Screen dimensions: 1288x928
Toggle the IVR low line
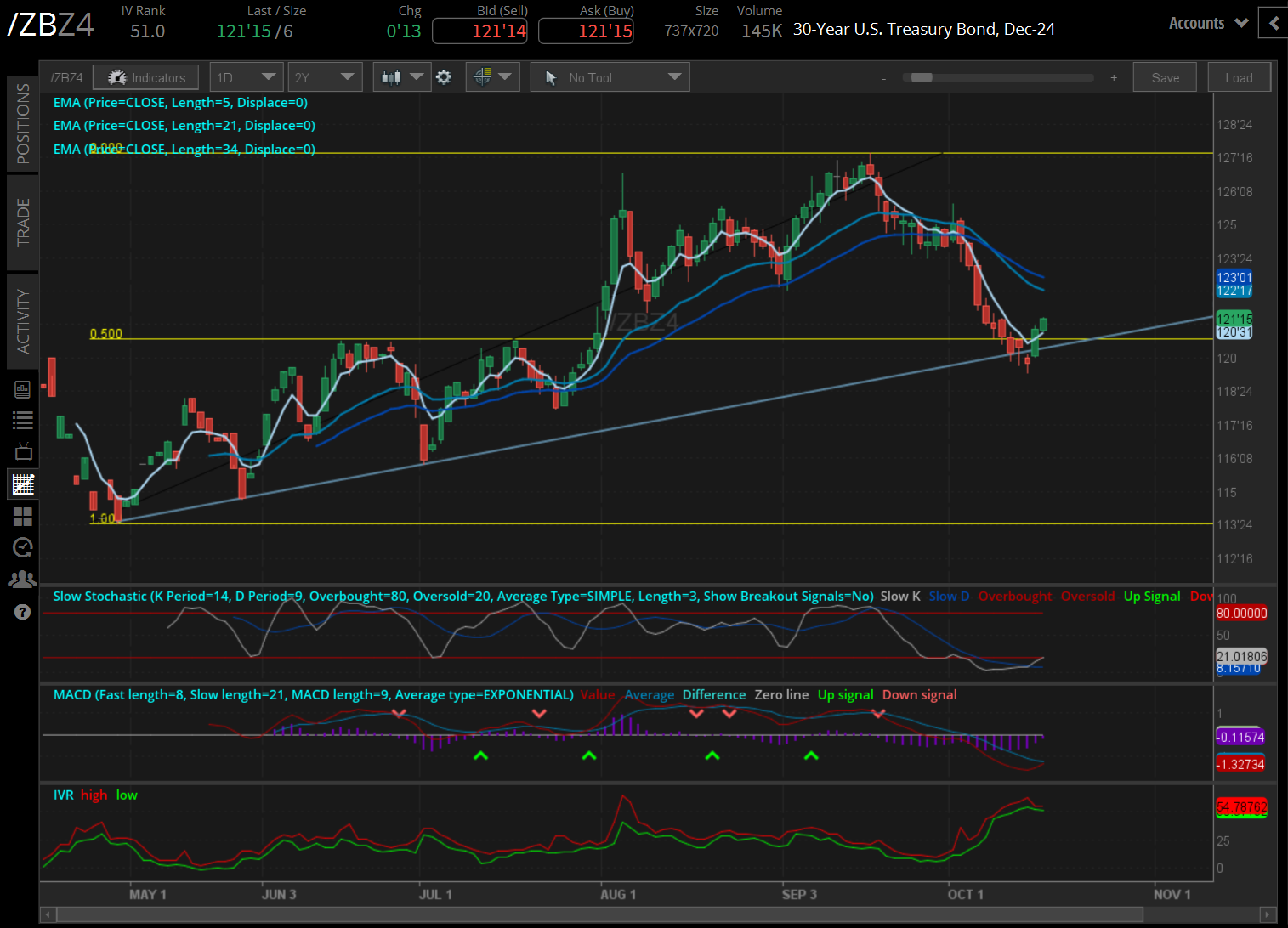click(126, 795)
